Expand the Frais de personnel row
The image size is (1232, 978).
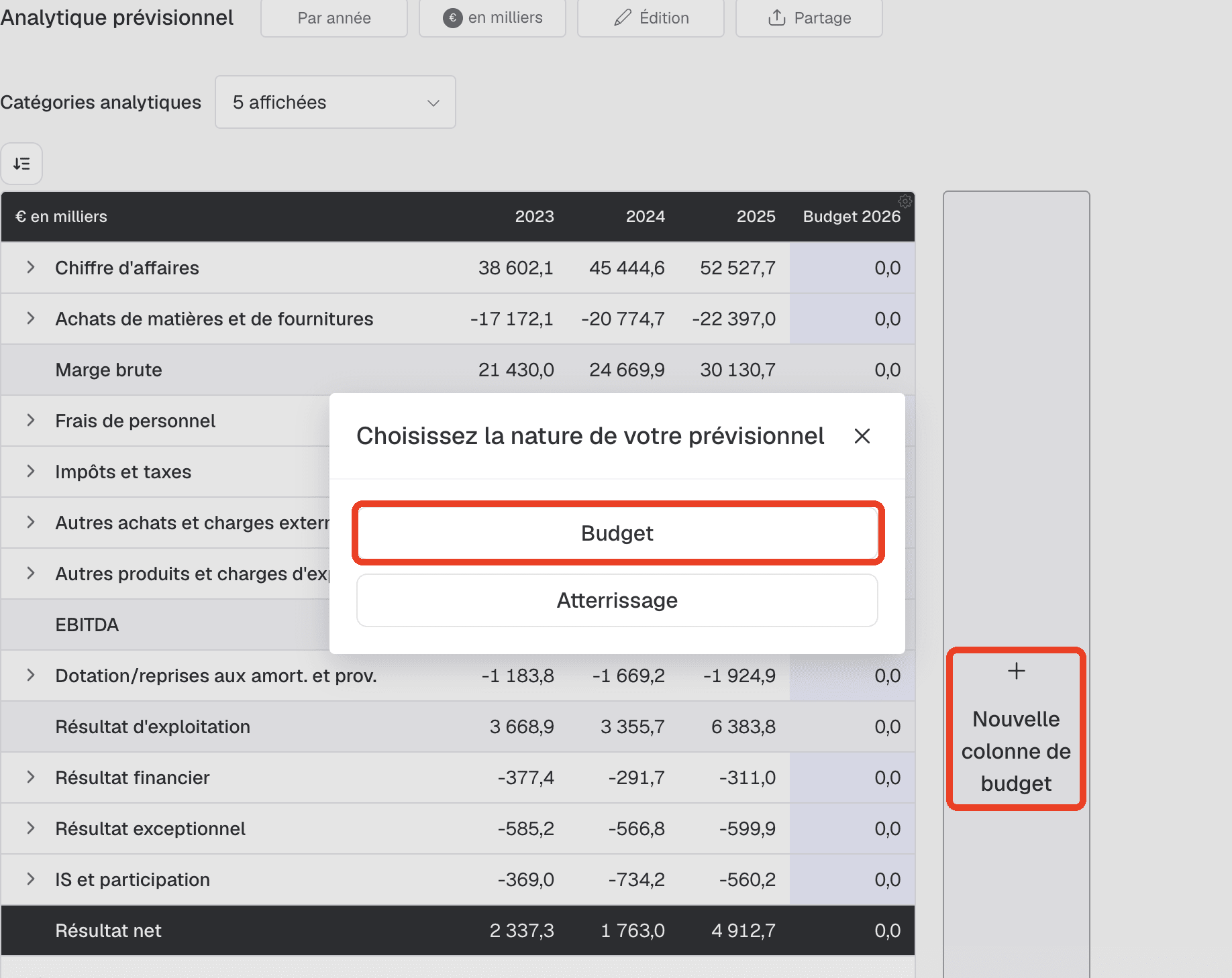[31, 420]
